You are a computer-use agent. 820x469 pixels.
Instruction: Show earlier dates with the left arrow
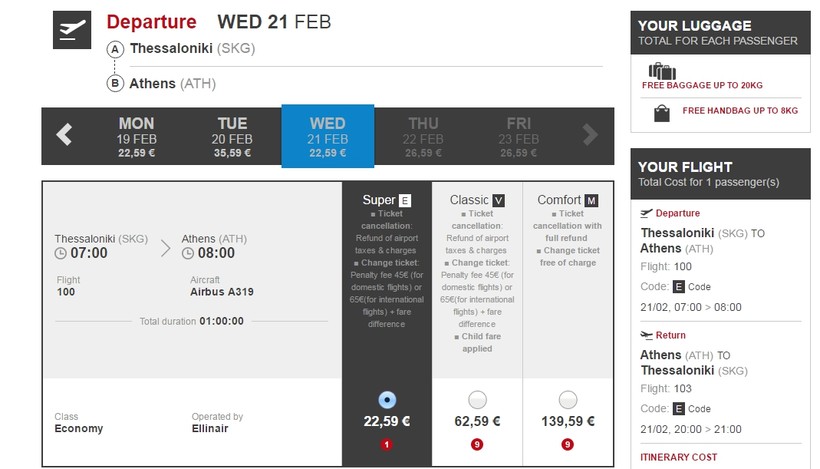pyautogui.click(x=64, y=135)
